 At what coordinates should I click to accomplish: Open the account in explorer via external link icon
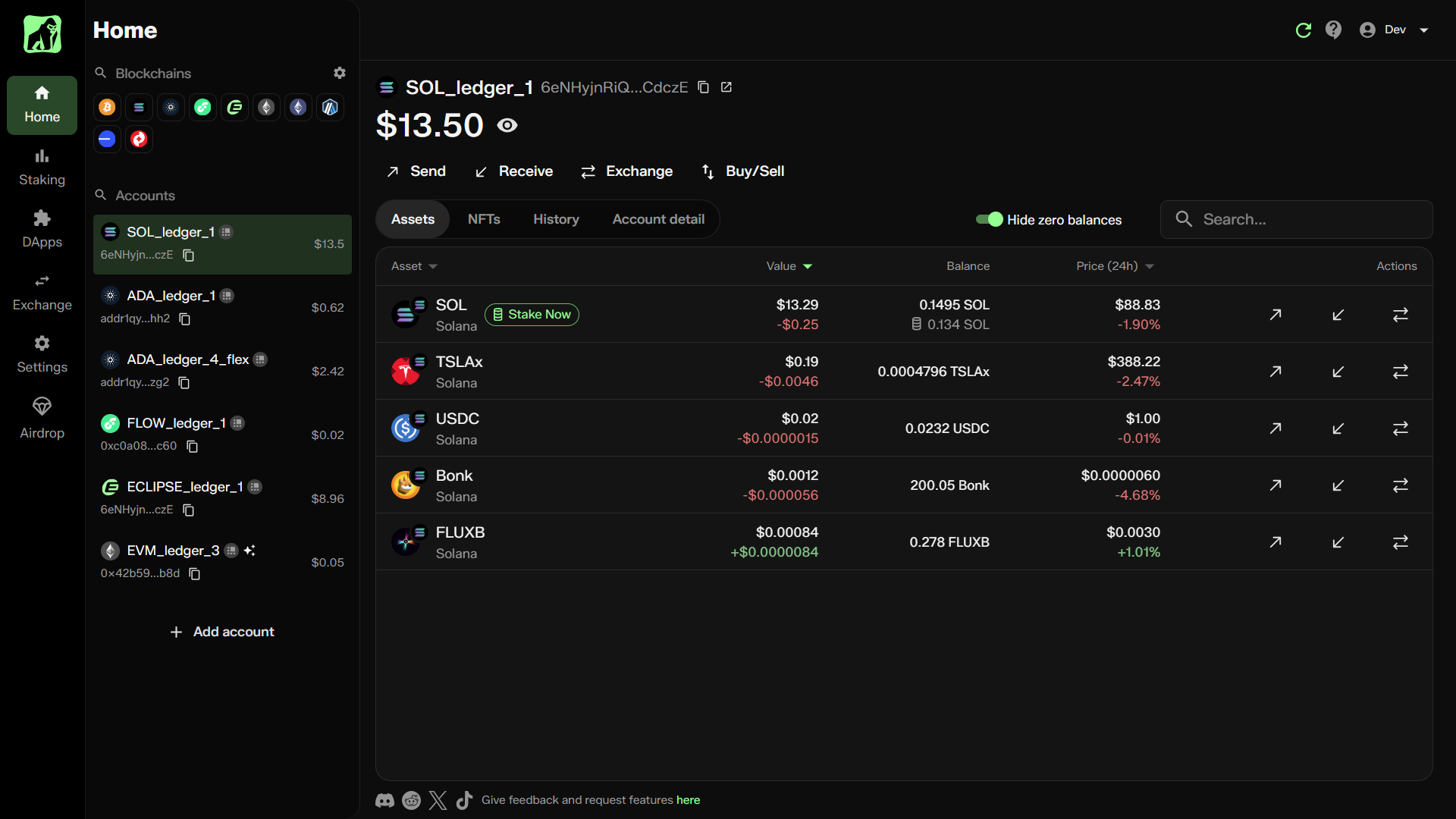(726, 87)
